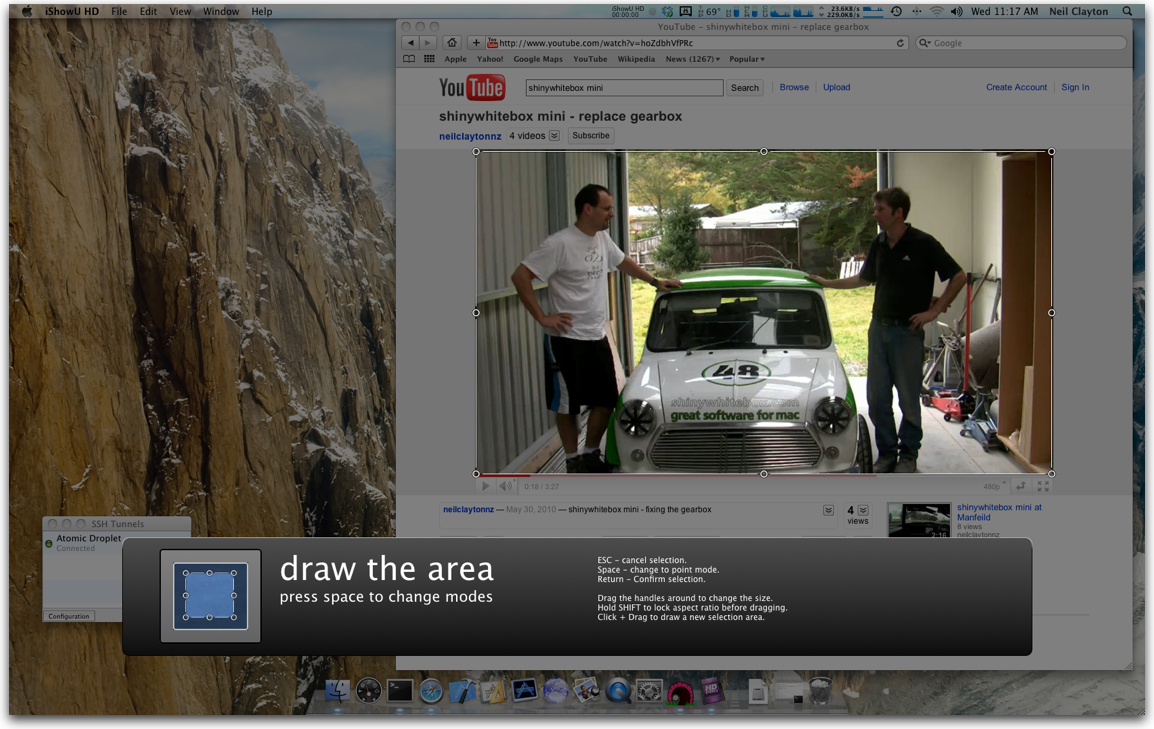Open the Window menu in the menu bar
Screen dimensions: 1154x729
pyautogui.click(x=220, y=11)
